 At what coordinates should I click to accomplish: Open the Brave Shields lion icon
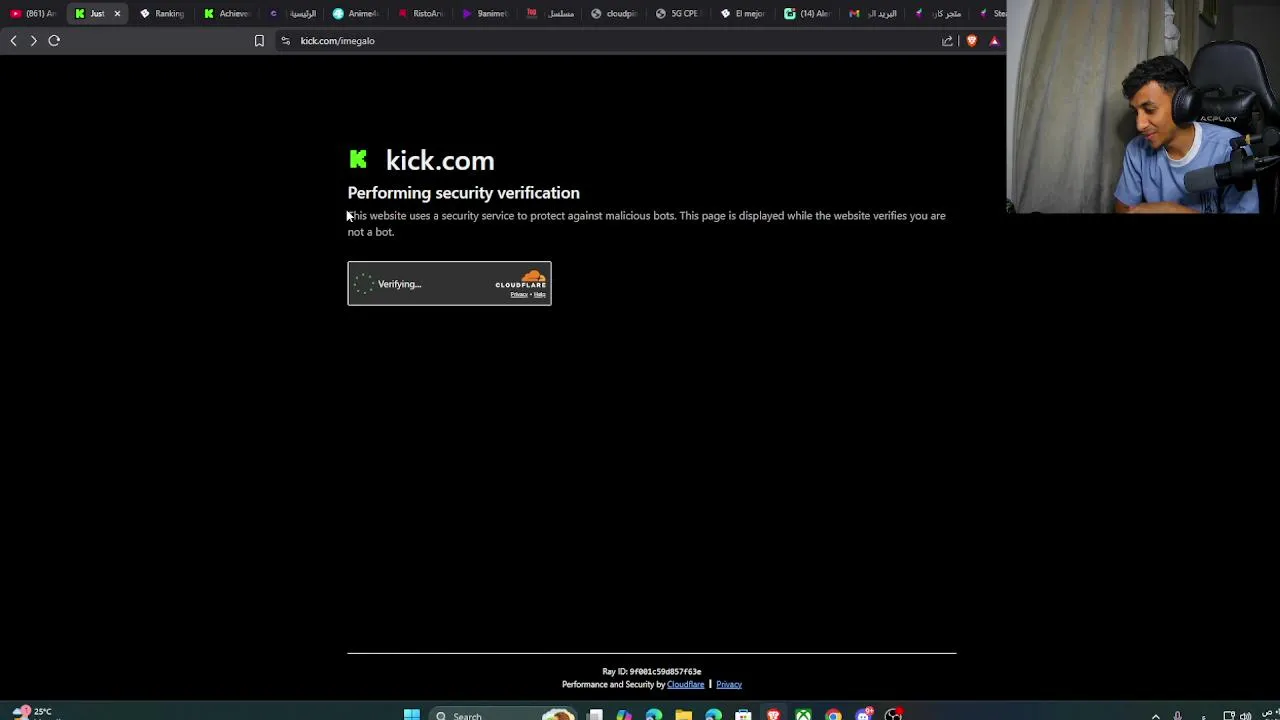tap(971, 41)
